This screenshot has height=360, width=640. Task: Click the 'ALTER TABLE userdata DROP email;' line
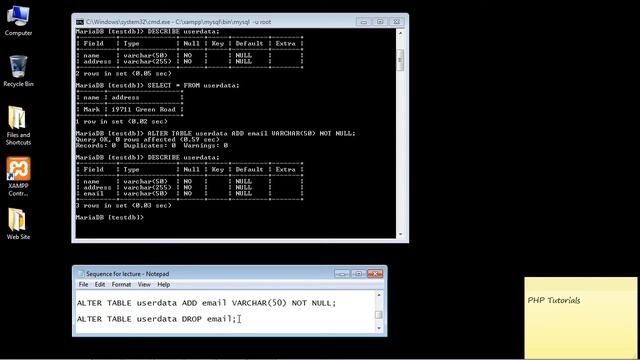point(157,319)
